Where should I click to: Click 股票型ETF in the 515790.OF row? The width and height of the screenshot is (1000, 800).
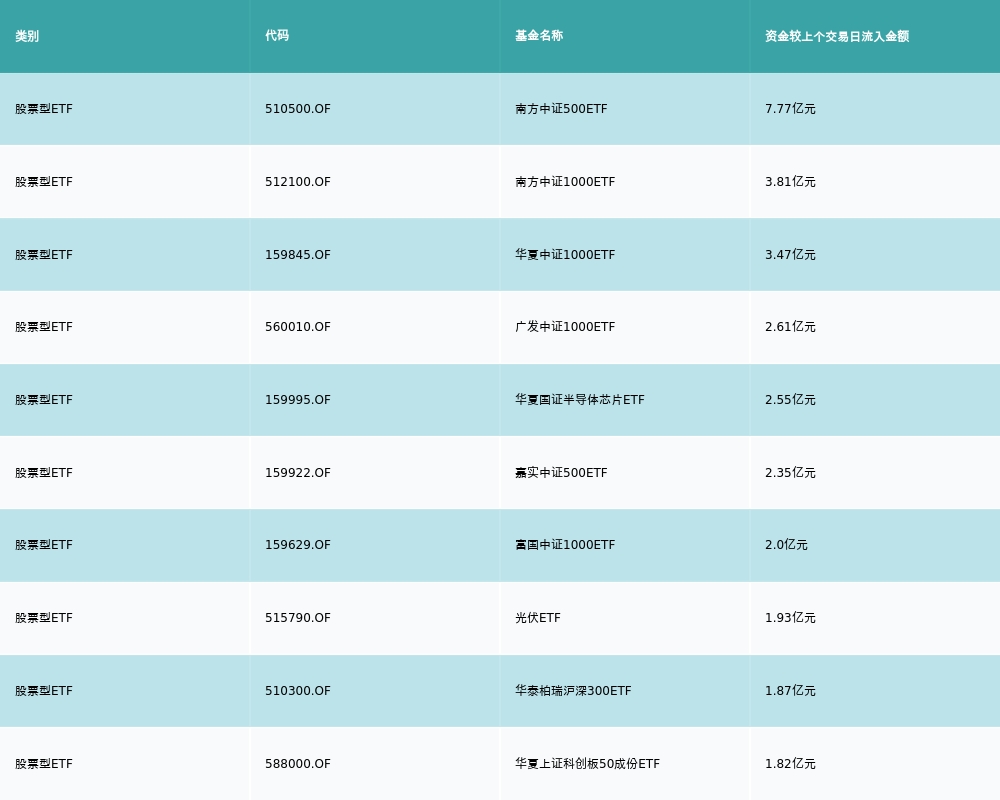tap(44, 618)
